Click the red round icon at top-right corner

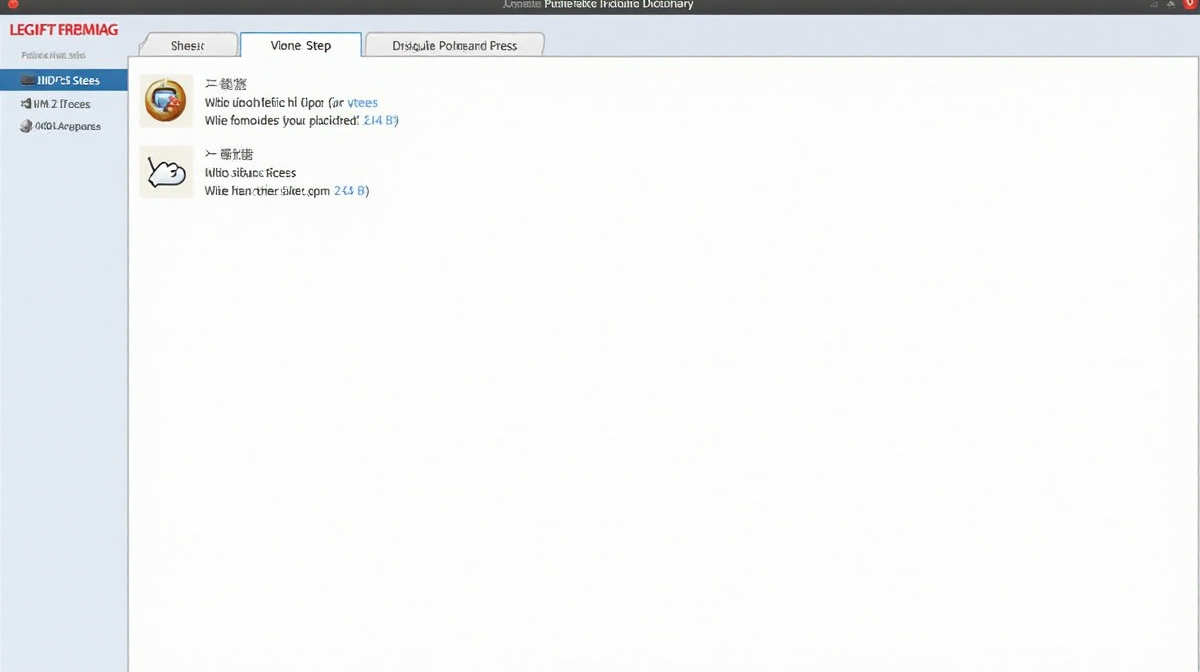(x=1189, y=5)
